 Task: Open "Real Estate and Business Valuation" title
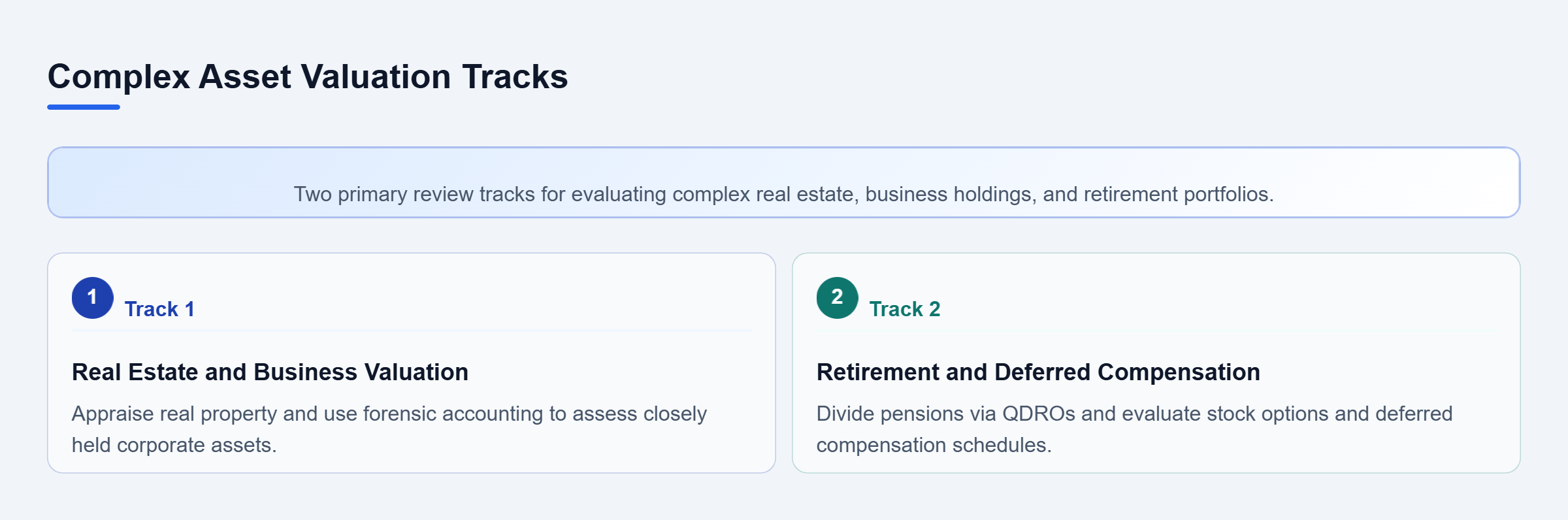(x=270, y=372)
